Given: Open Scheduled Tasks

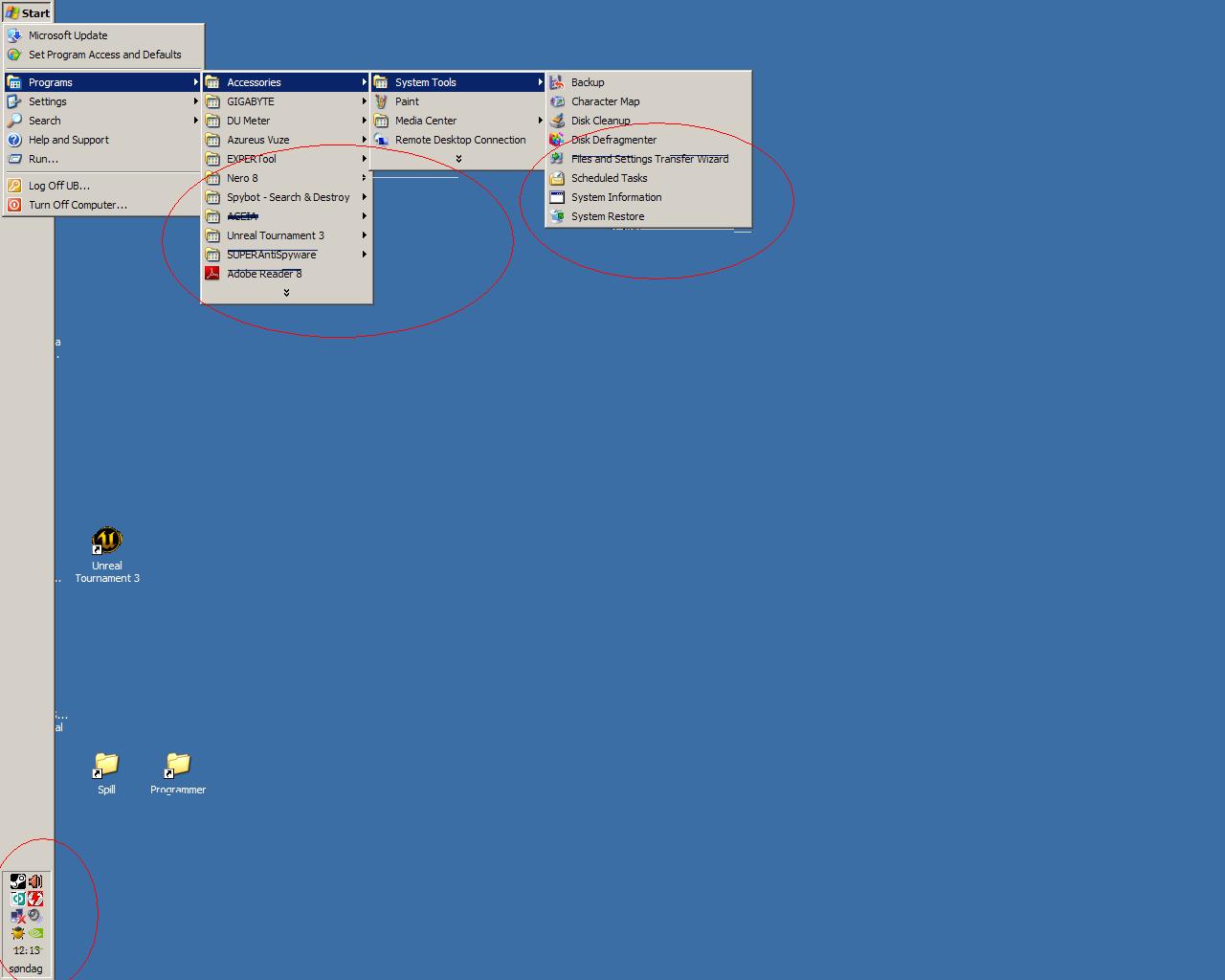Looking at the screenshot, I should click(x=648, y=178).
